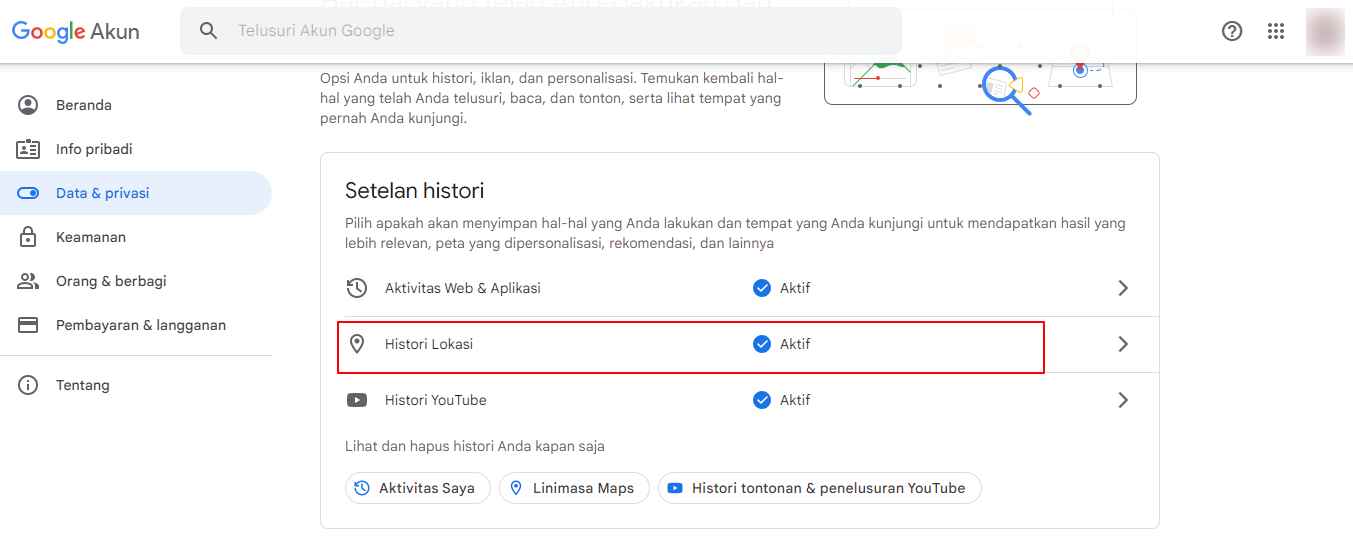
Task: Click the Keamanan padlock icon
Action: point(28,237)
